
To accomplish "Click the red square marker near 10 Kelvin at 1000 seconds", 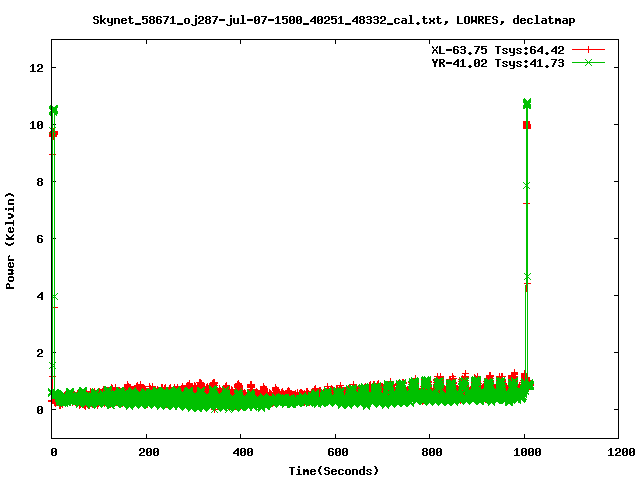I will point(527,125).
